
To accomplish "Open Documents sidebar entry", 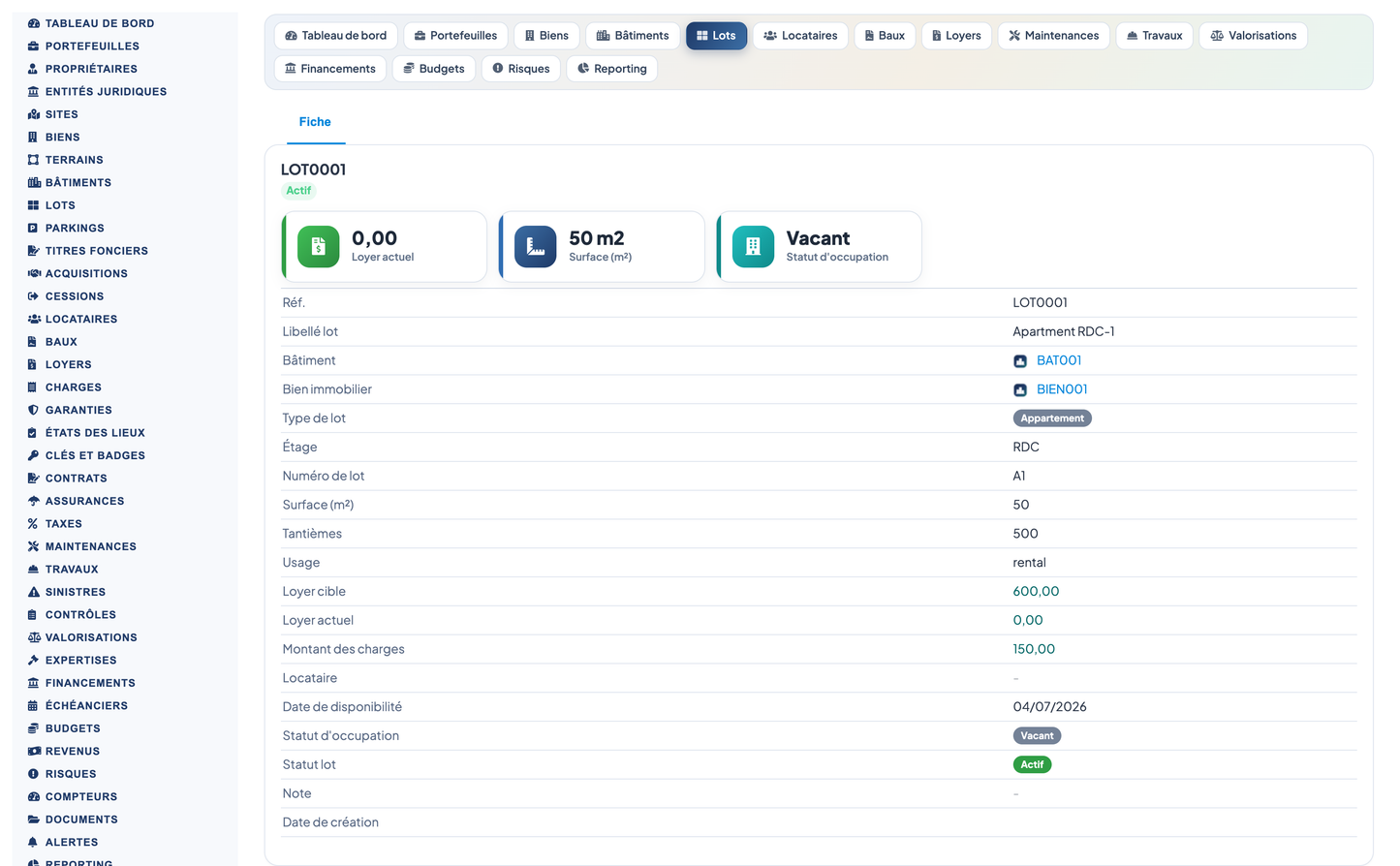I will [x=73, y=820].
